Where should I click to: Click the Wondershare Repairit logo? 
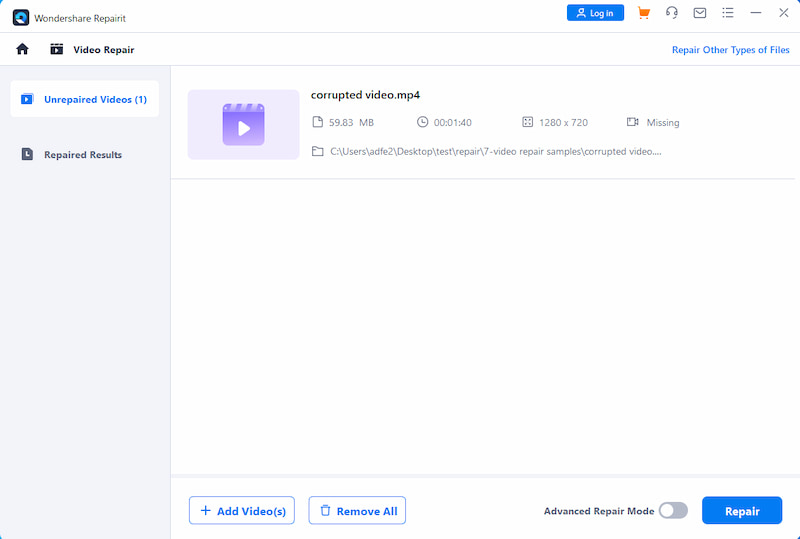click(x=21, y=18)
